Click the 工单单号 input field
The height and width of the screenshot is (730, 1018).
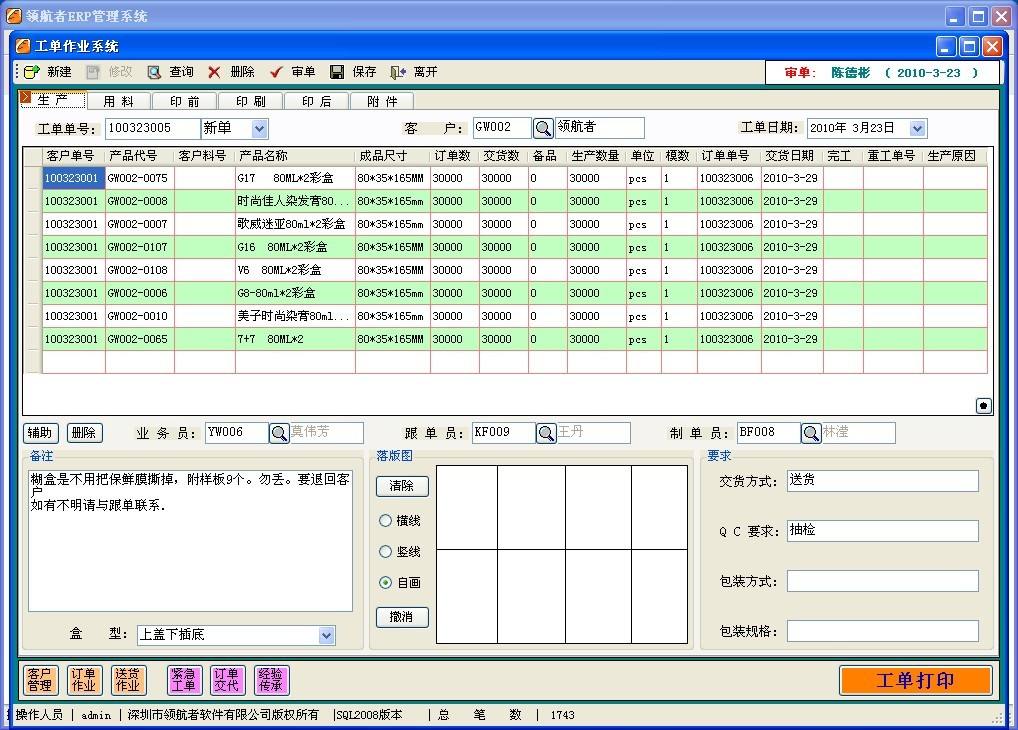[152, 129]
